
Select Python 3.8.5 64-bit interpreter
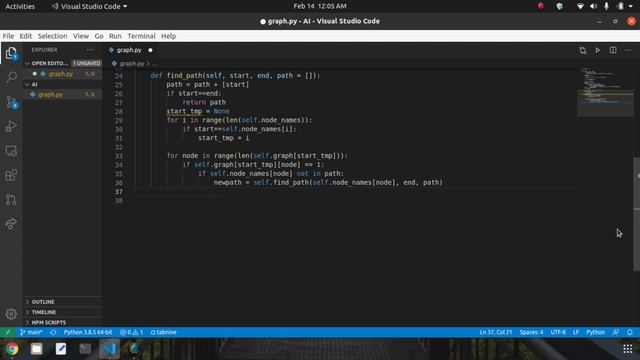[x=87, y=332]
